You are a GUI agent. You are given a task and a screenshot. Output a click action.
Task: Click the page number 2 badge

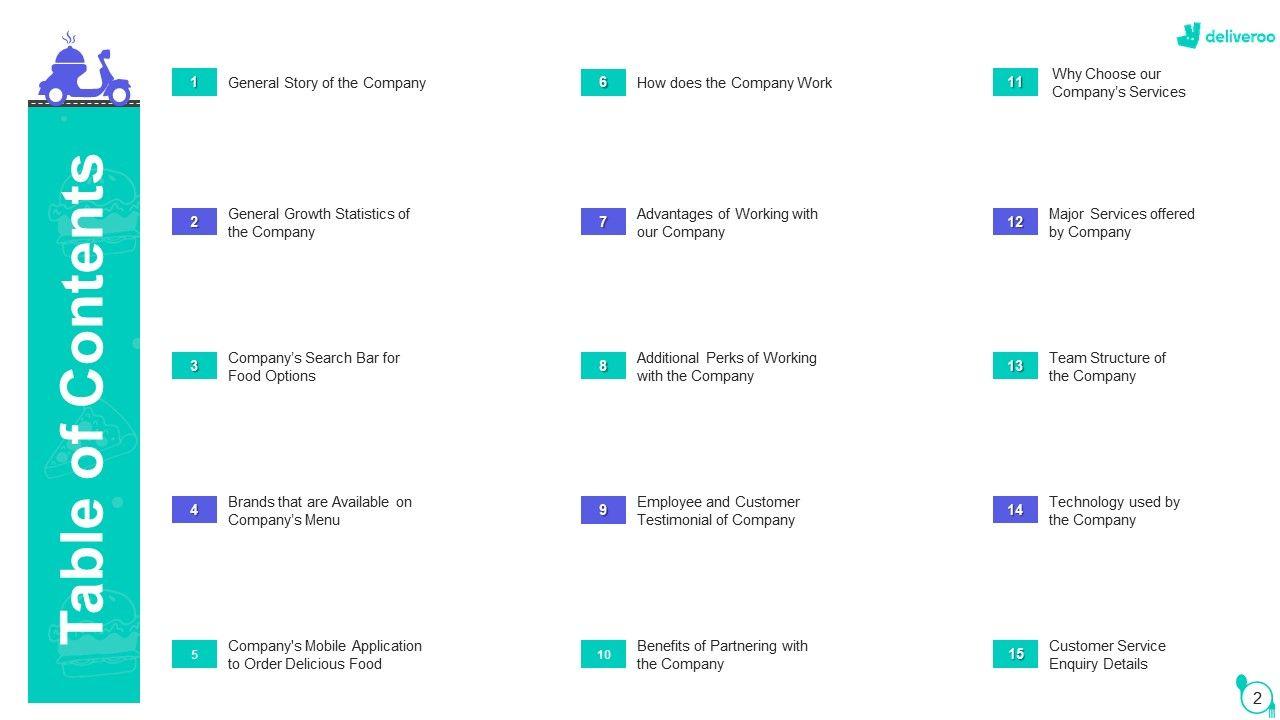pyautogui.click(x=1257, y=698)
